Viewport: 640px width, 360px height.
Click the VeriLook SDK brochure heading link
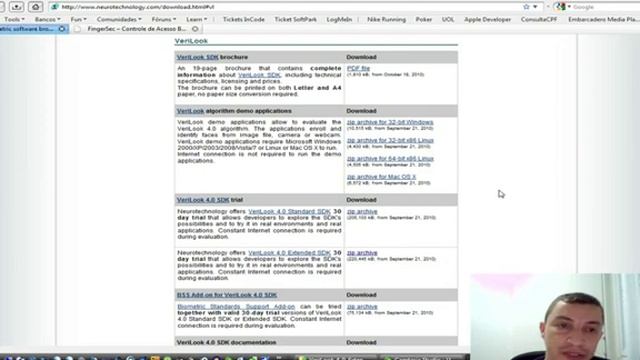(x=198, y=57)
